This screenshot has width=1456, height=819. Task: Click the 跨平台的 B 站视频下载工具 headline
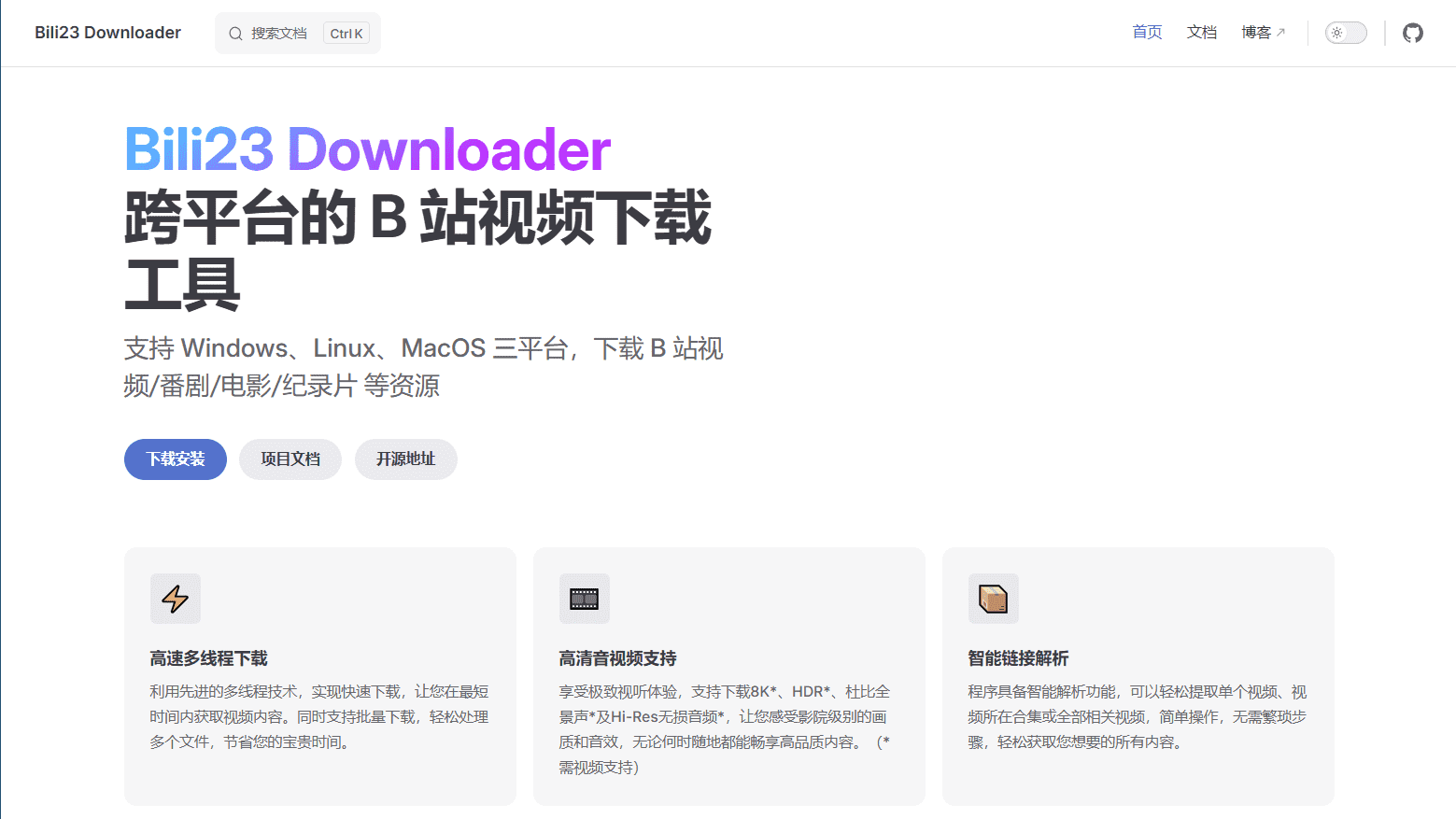[418, 249]
